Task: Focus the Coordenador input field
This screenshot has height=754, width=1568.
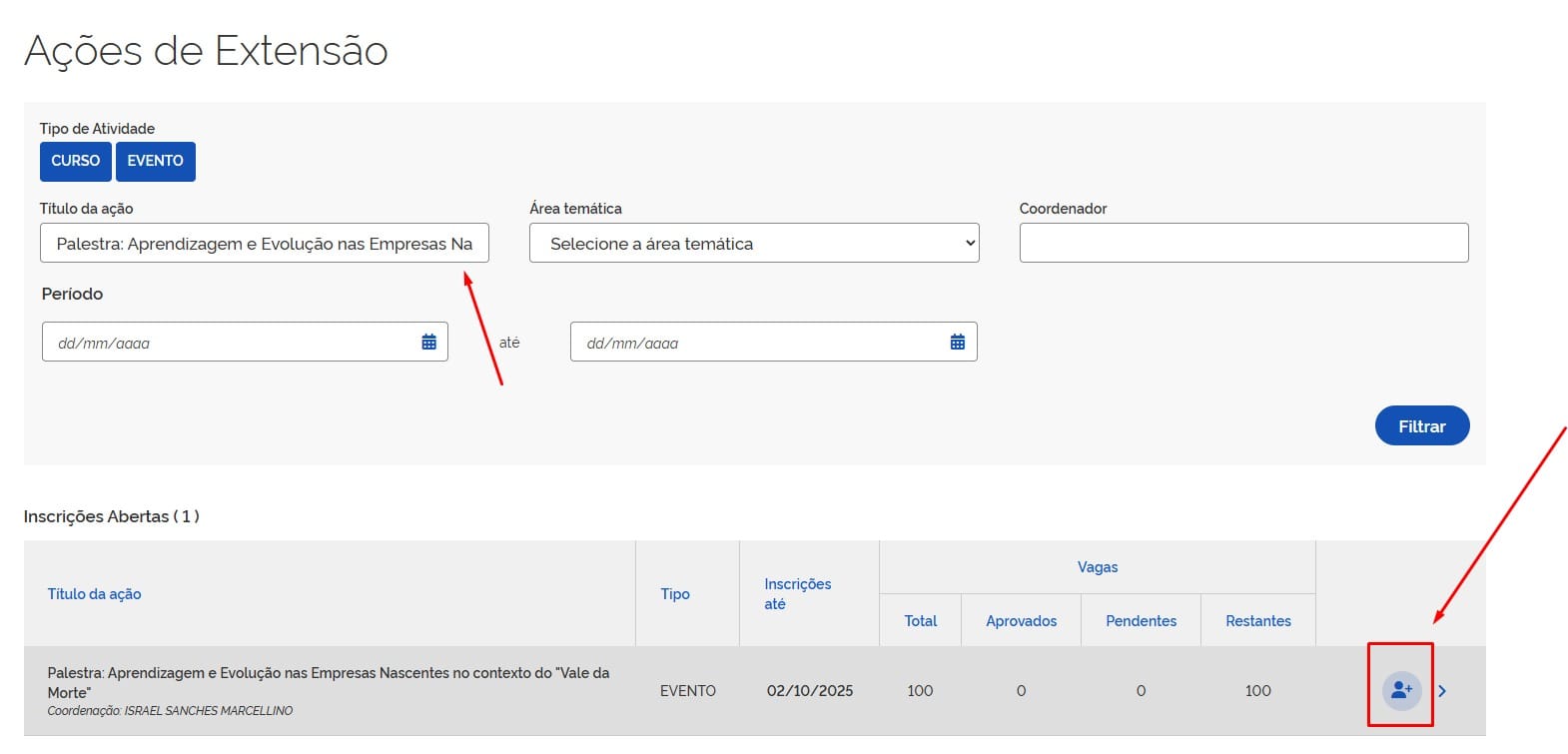Action: pos(1242,244)
